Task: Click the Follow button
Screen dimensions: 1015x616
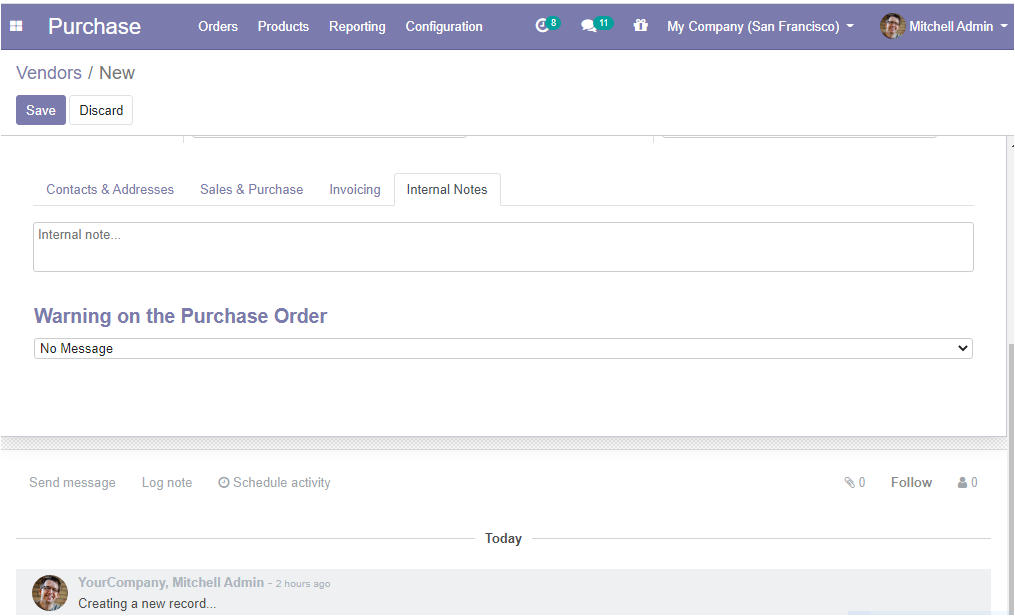Action: coord(911,482)
